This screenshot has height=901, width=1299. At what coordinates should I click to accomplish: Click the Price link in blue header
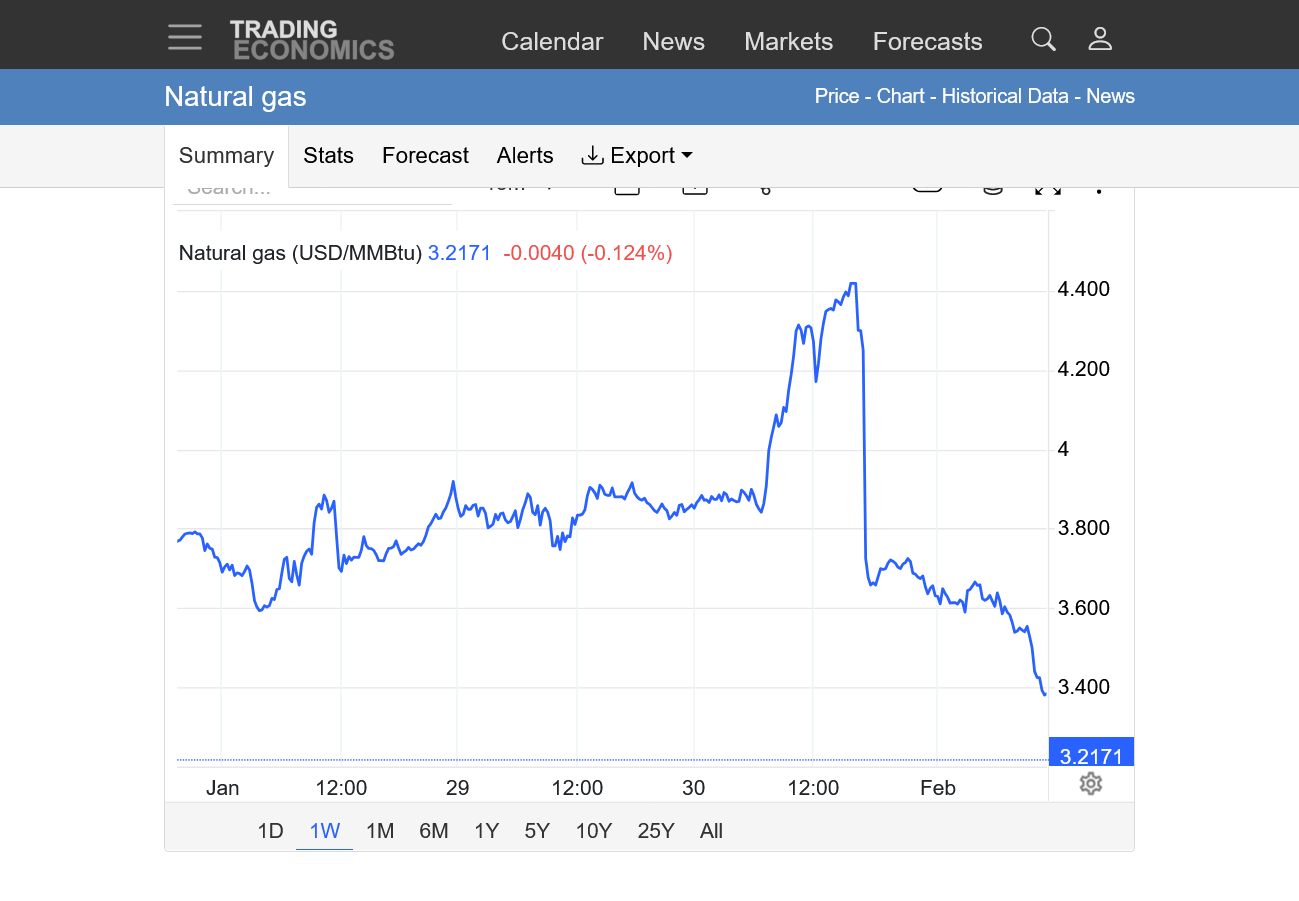pyautogui.click(x=836, y=97)
